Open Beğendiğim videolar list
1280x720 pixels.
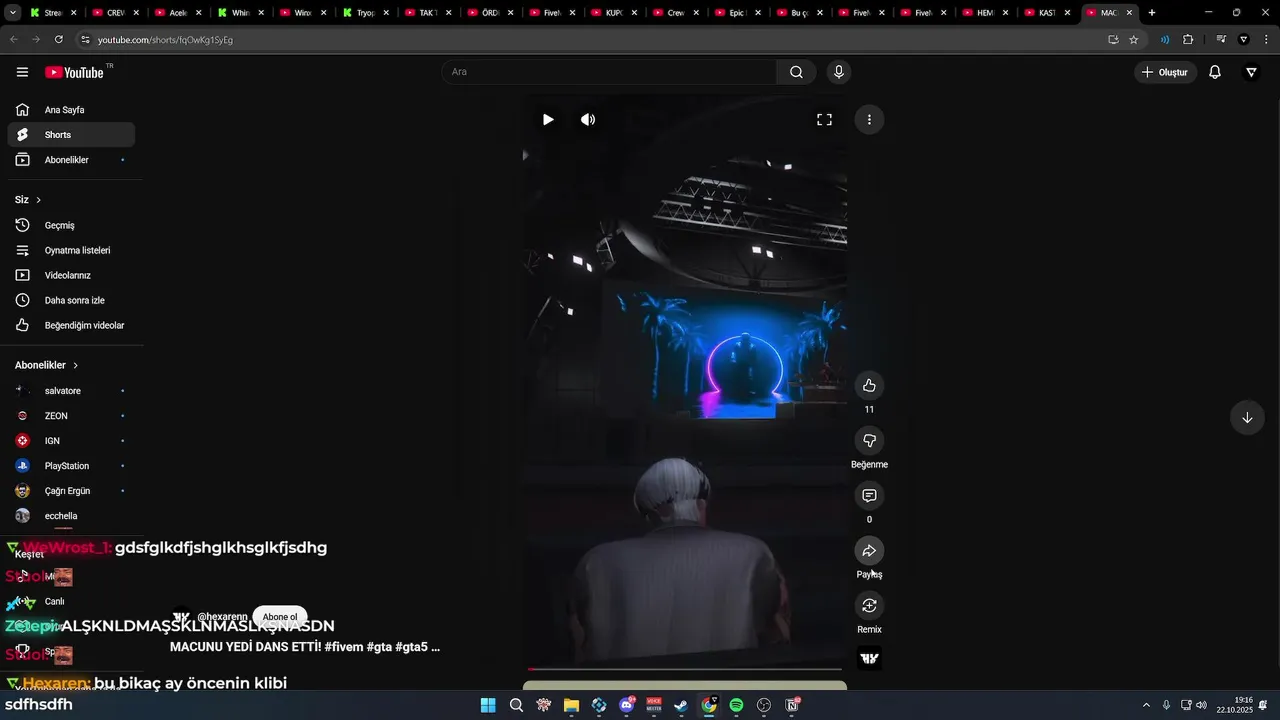[x=71, y=325]
